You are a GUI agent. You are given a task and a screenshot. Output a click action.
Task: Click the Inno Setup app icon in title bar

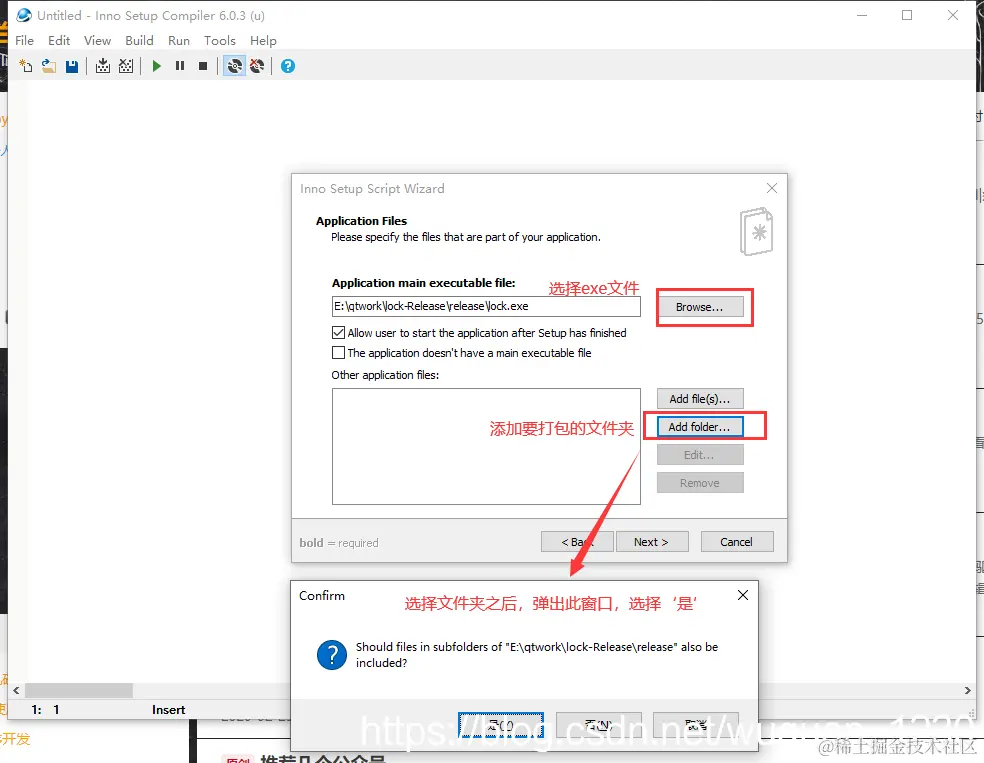[x=24, y=15]
